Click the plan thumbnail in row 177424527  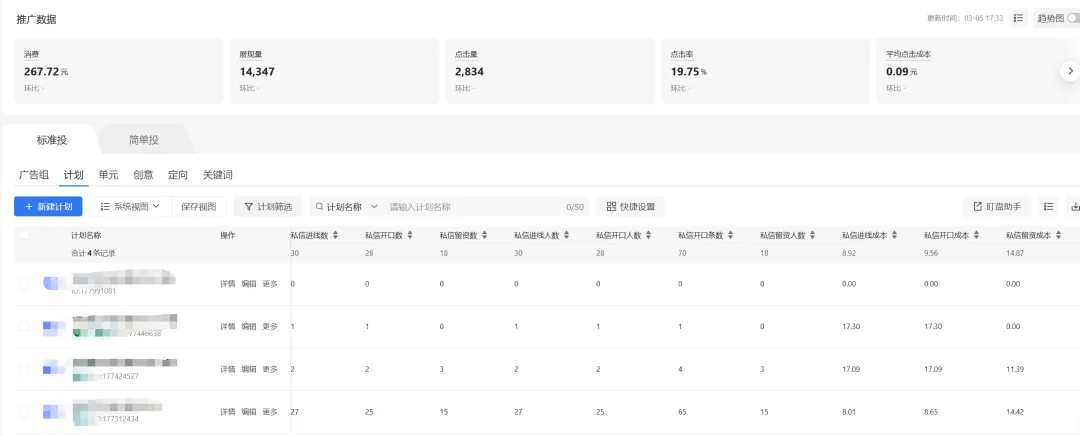[x=54, y=369]
